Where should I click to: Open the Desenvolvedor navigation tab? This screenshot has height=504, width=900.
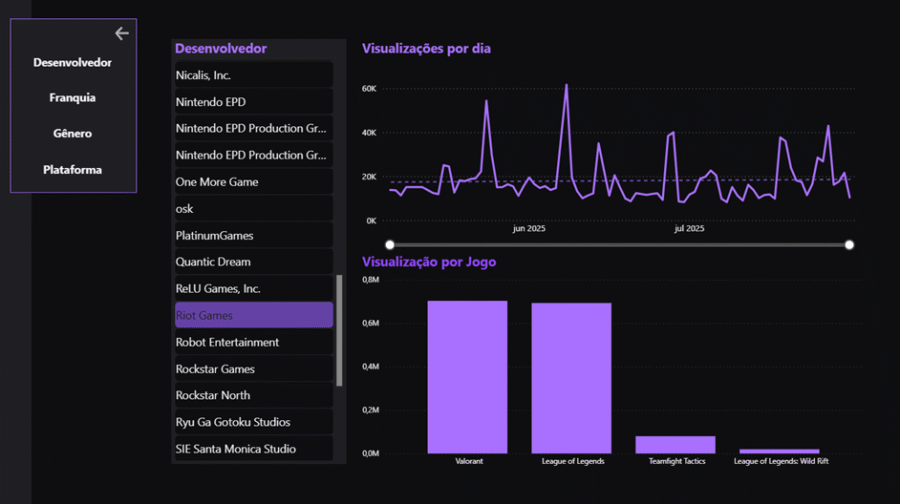72,62
